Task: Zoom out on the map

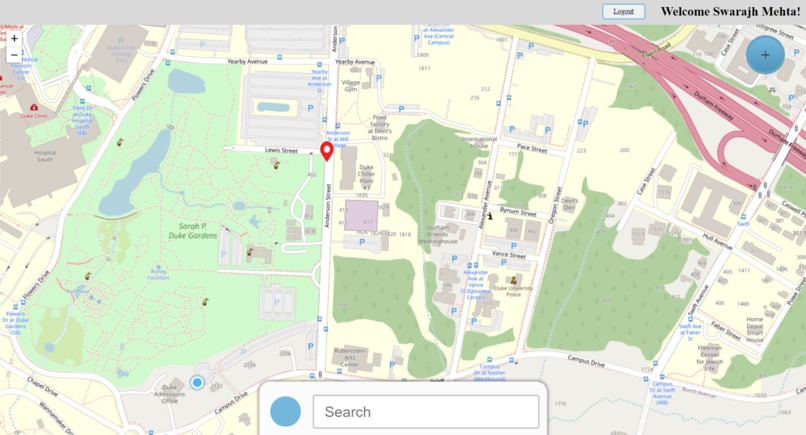Action: click(14, 55)
